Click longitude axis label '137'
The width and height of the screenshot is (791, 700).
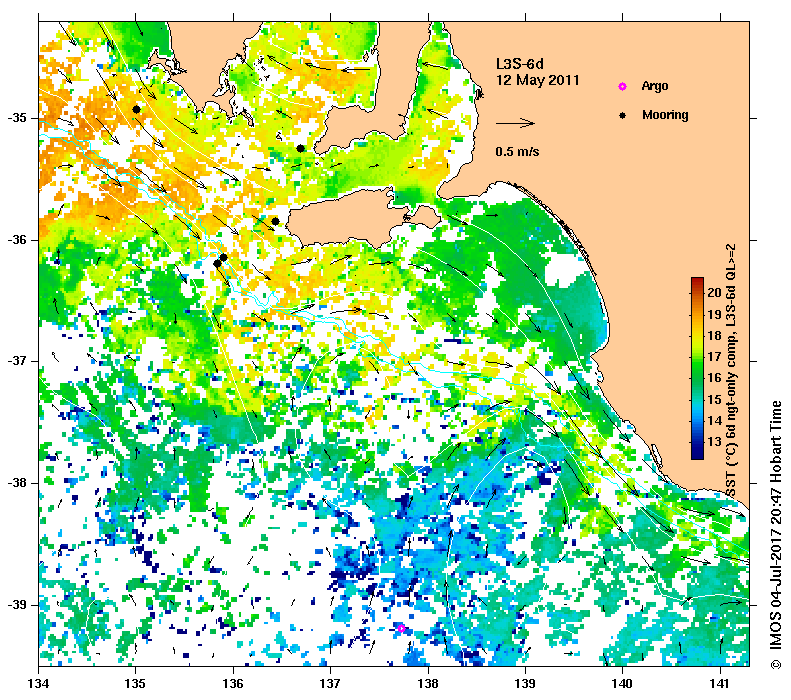coord(331,683)
